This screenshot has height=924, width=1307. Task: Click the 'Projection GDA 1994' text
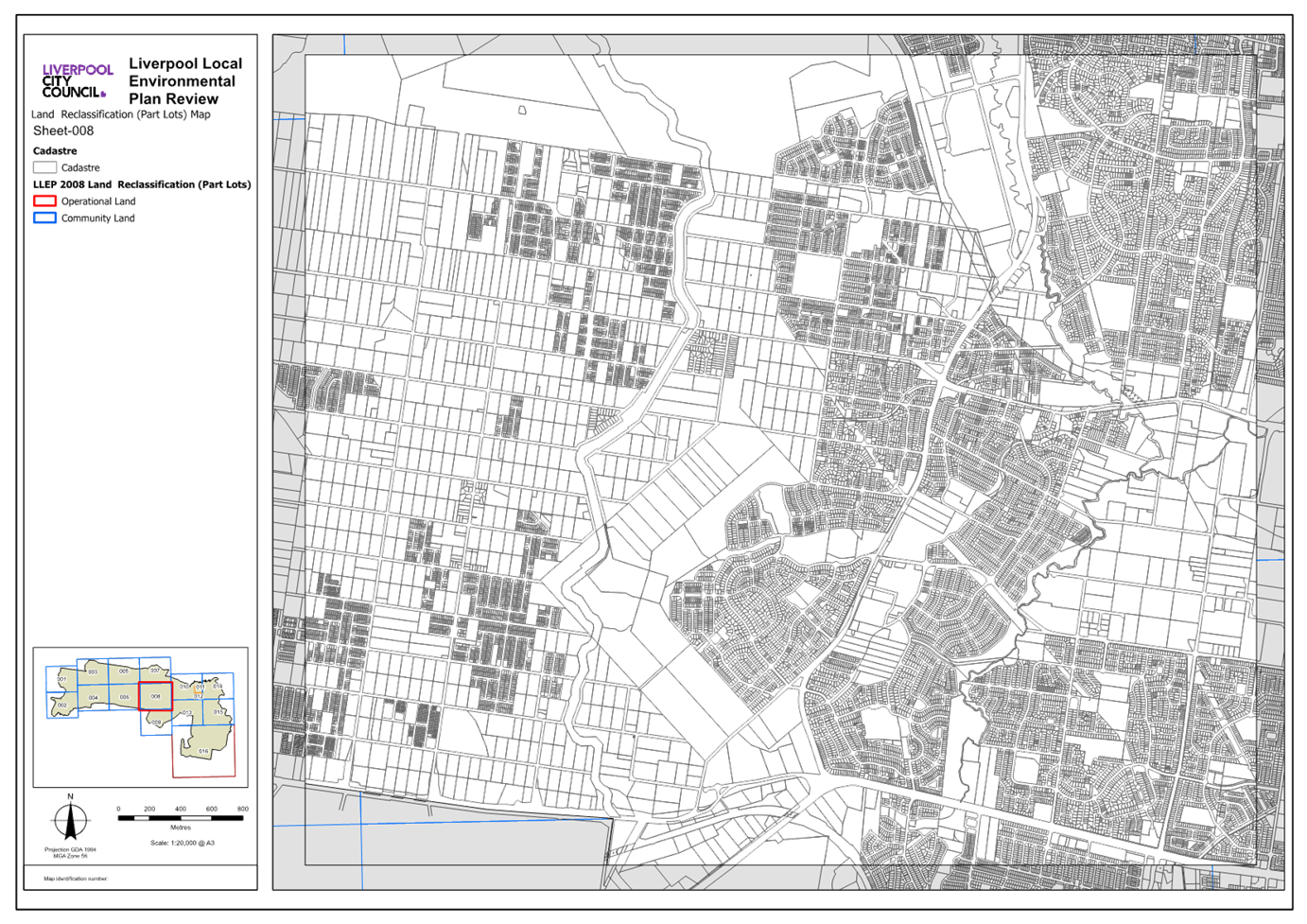pyautogui.click(x=70, y=849)
